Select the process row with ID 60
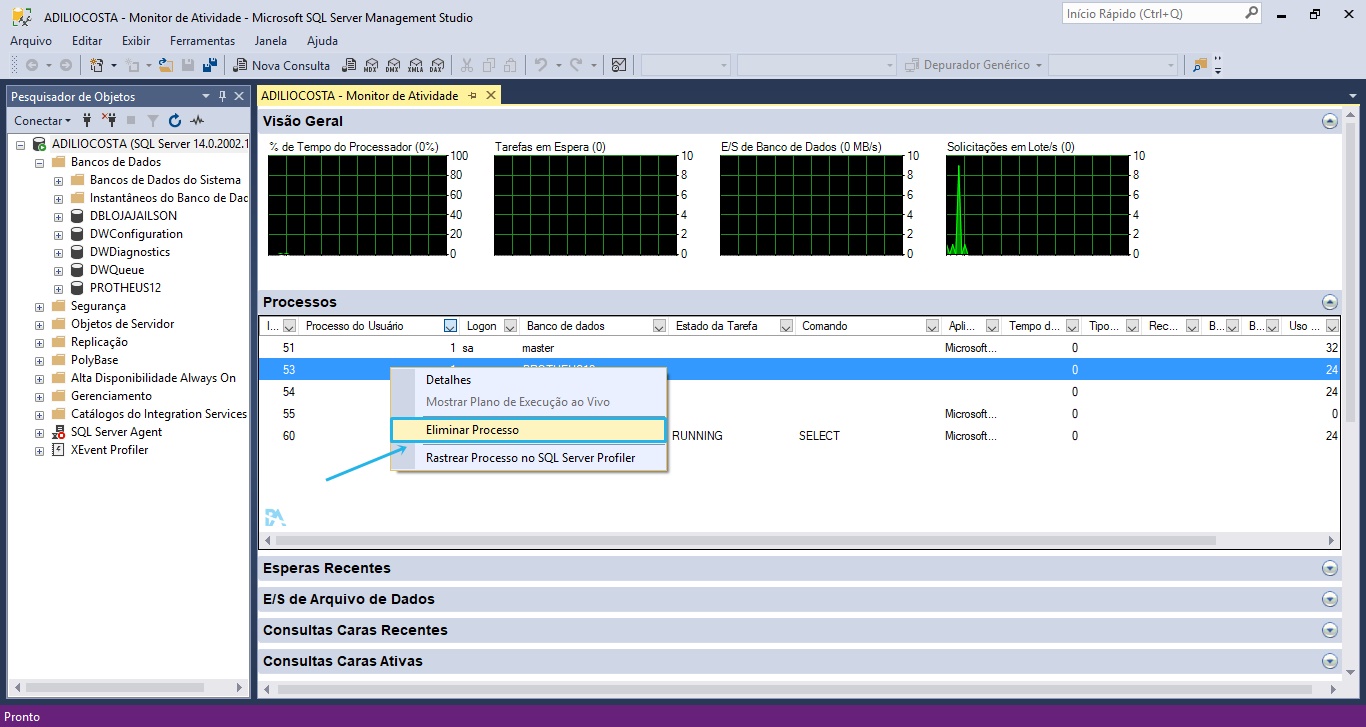The width and height of the screenshot is (1366, 727). pos(798,436)
